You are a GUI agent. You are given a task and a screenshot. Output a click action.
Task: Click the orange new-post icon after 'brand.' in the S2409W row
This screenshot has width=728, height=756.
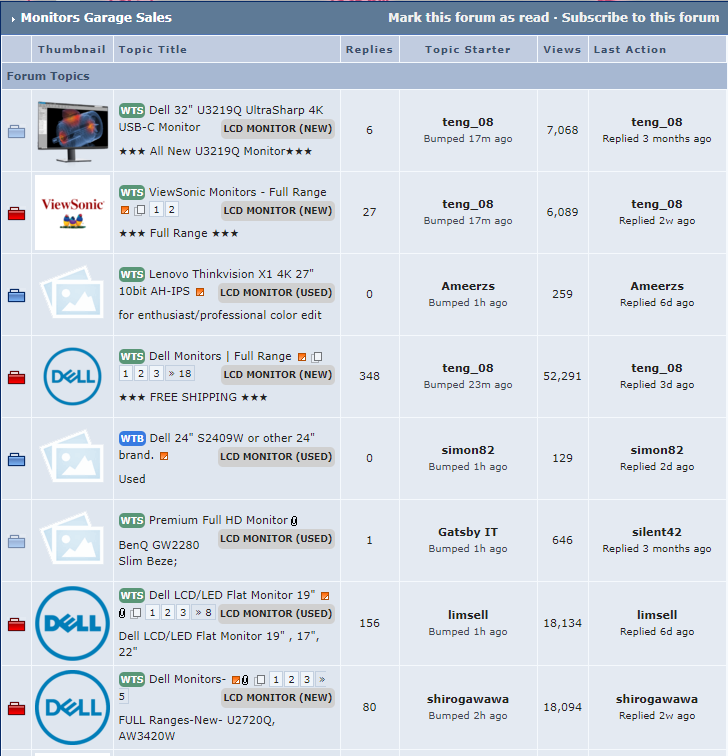tap(164, 456)
